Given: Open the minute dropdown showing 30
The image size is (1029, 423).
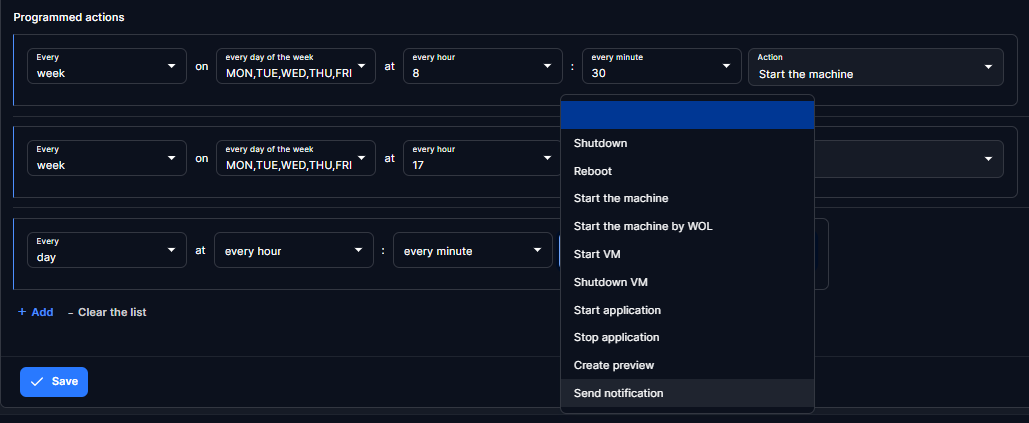Looking at the screenshot, I should click(662, 66).
